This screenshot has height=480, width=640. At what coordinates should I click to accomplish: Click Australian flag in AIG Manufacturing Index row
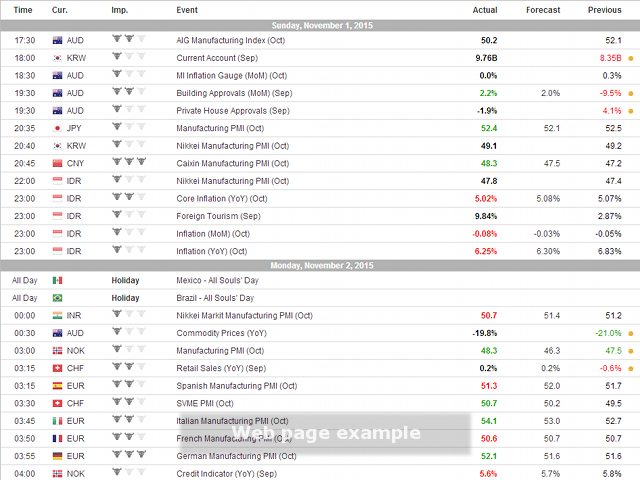point(58,40)
